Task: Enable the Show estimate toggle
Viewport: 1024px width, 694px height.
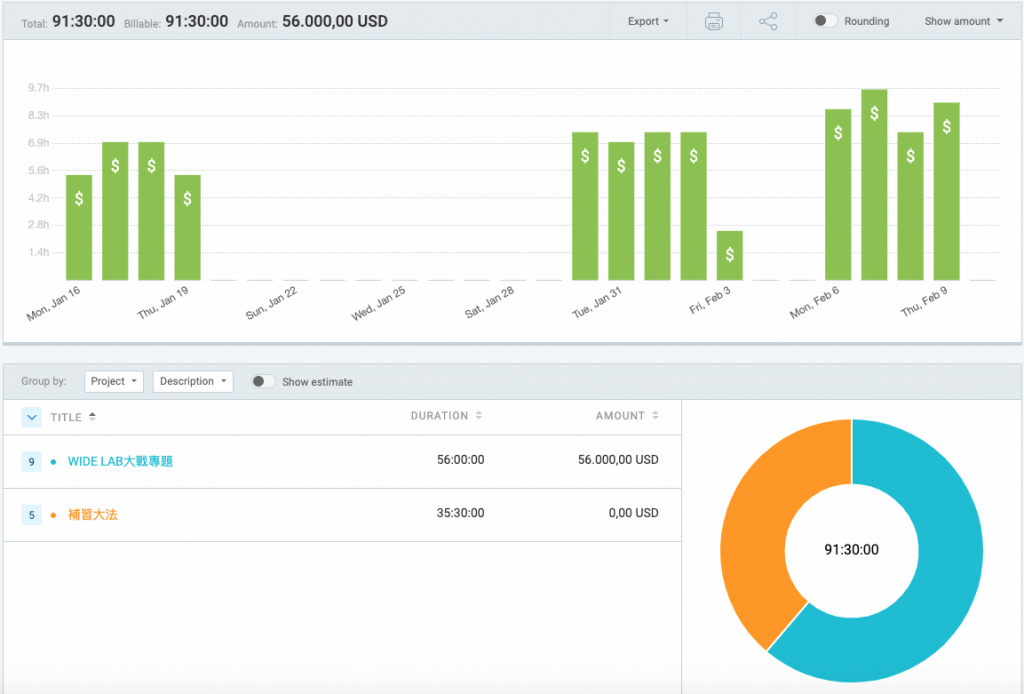Action: [x=263, y=381]
